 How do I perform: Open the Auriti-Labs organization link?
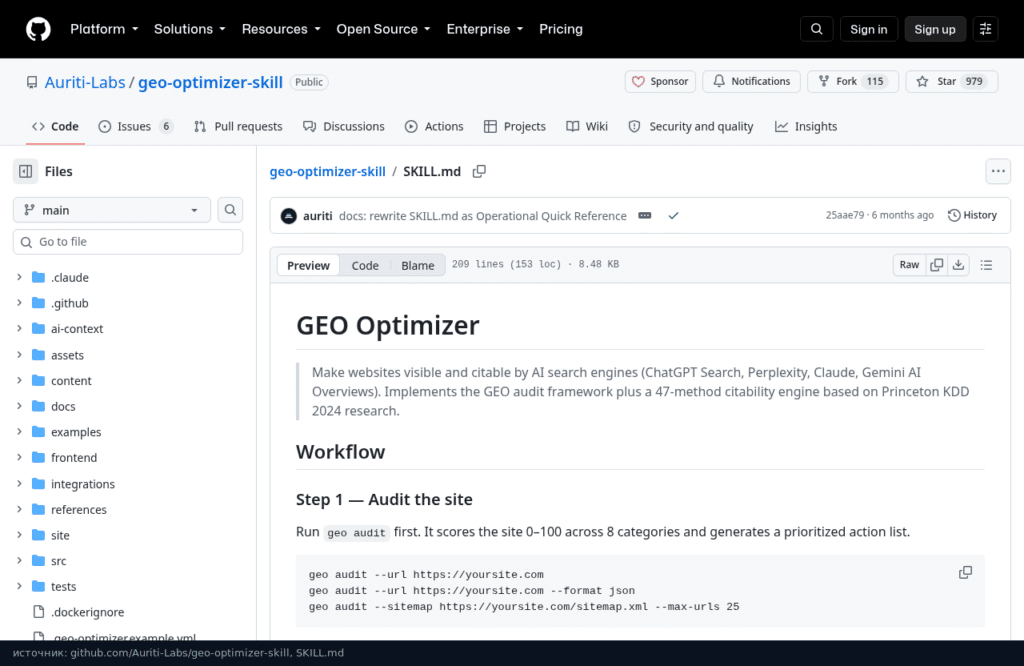85,82
